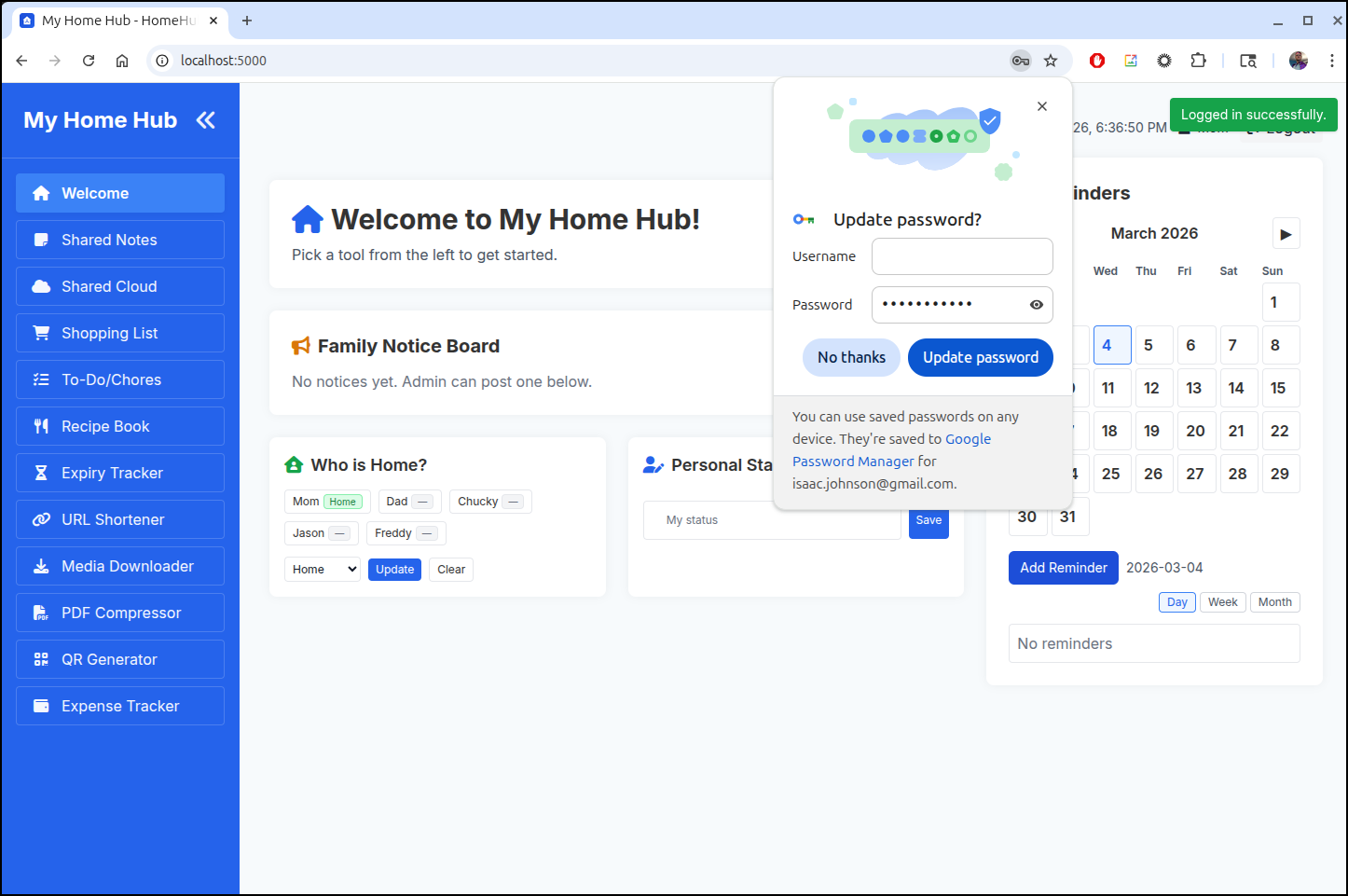Show password with the eye icon
Viewport: 1348px width, 896px height.
tap(1036, 305)
